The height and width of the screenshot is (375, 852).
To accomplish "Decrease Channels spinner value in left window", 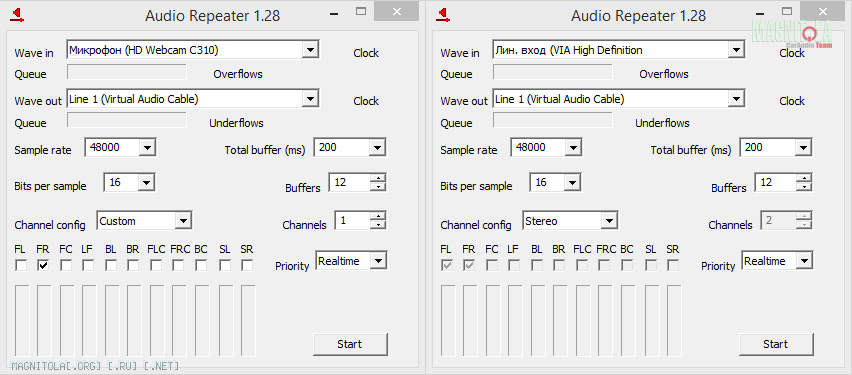I will click(378, 224).
